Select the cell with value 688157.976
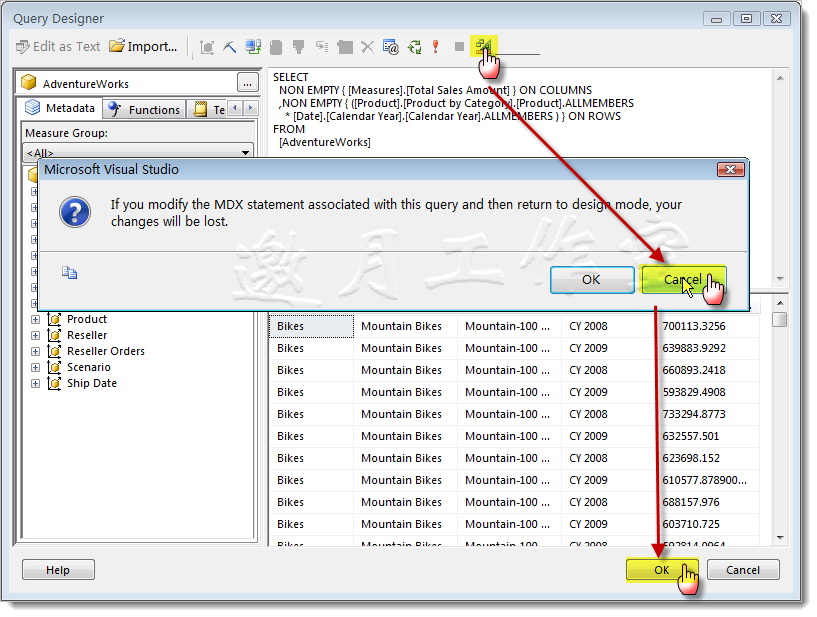The image size is (817, 617). 707,502
